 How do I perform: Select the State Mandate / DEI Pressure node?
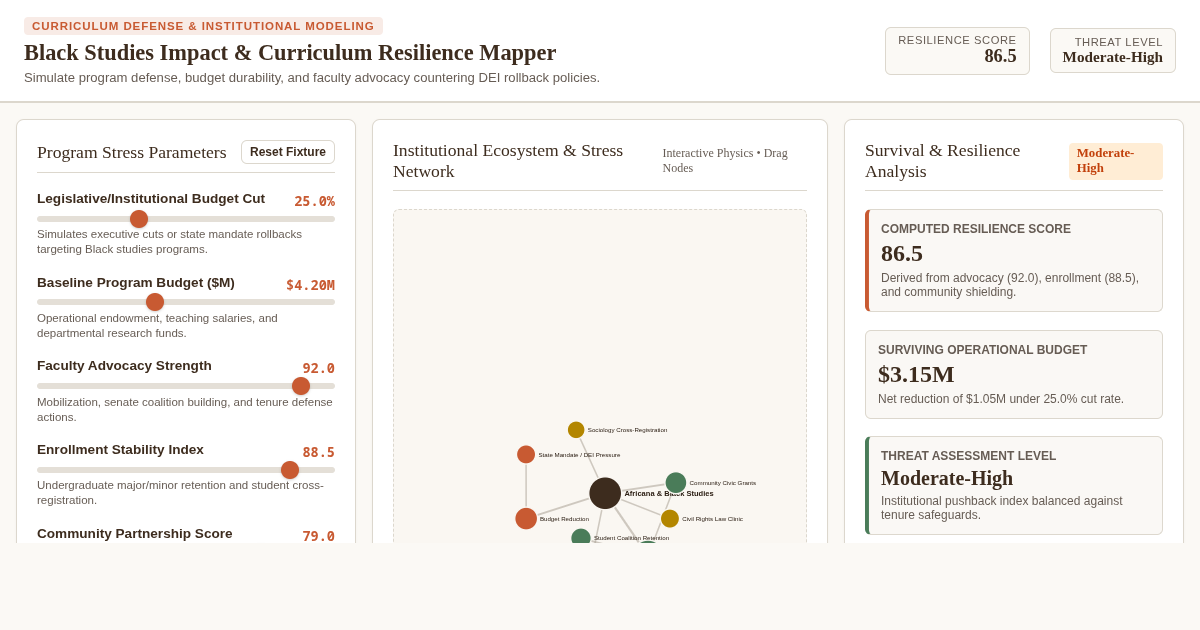[x=526, y=454]
